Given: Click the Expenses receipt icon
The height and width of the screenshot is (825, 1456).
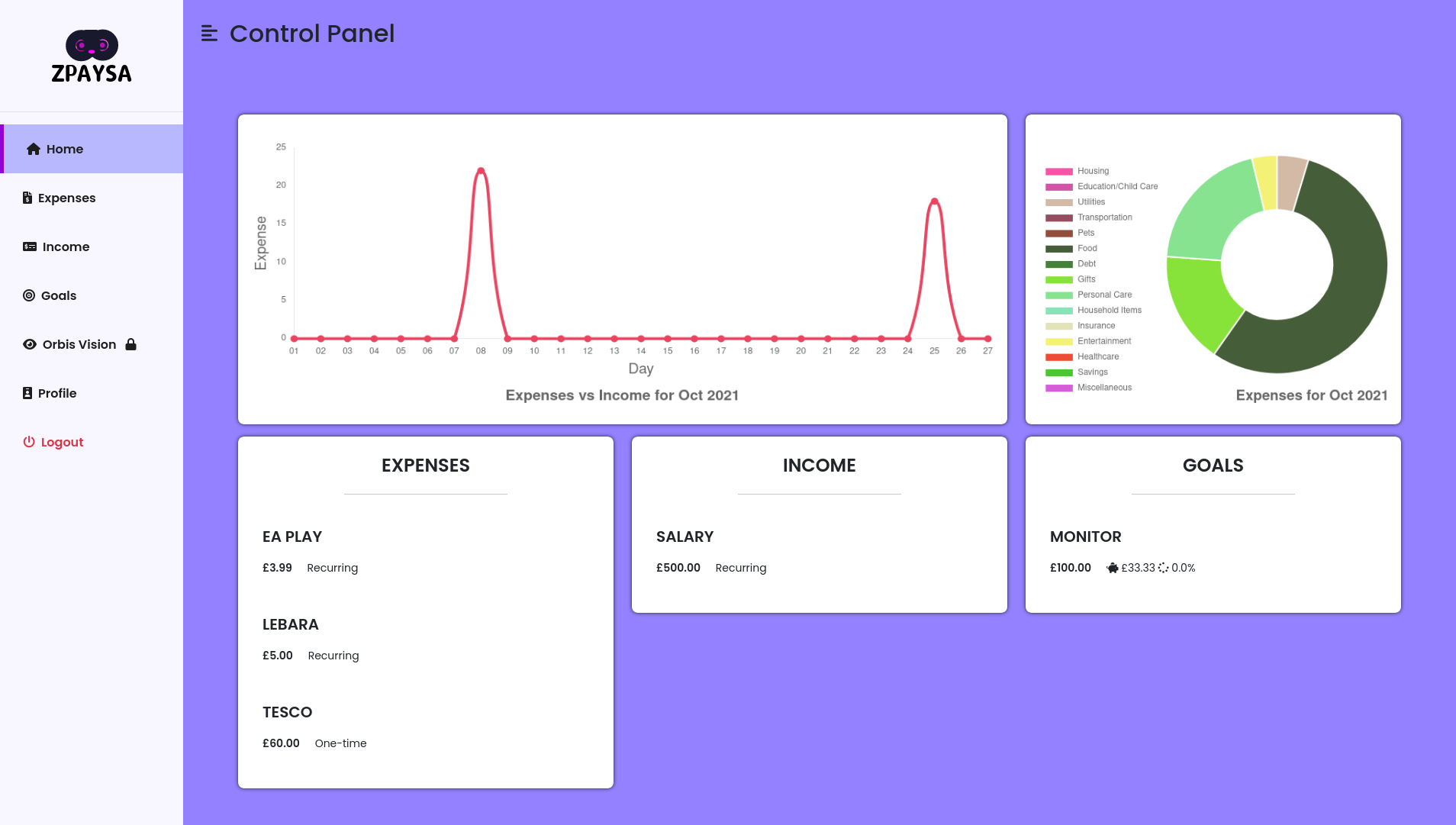Looking at the screenshot, I should click(x=27, y=198).
